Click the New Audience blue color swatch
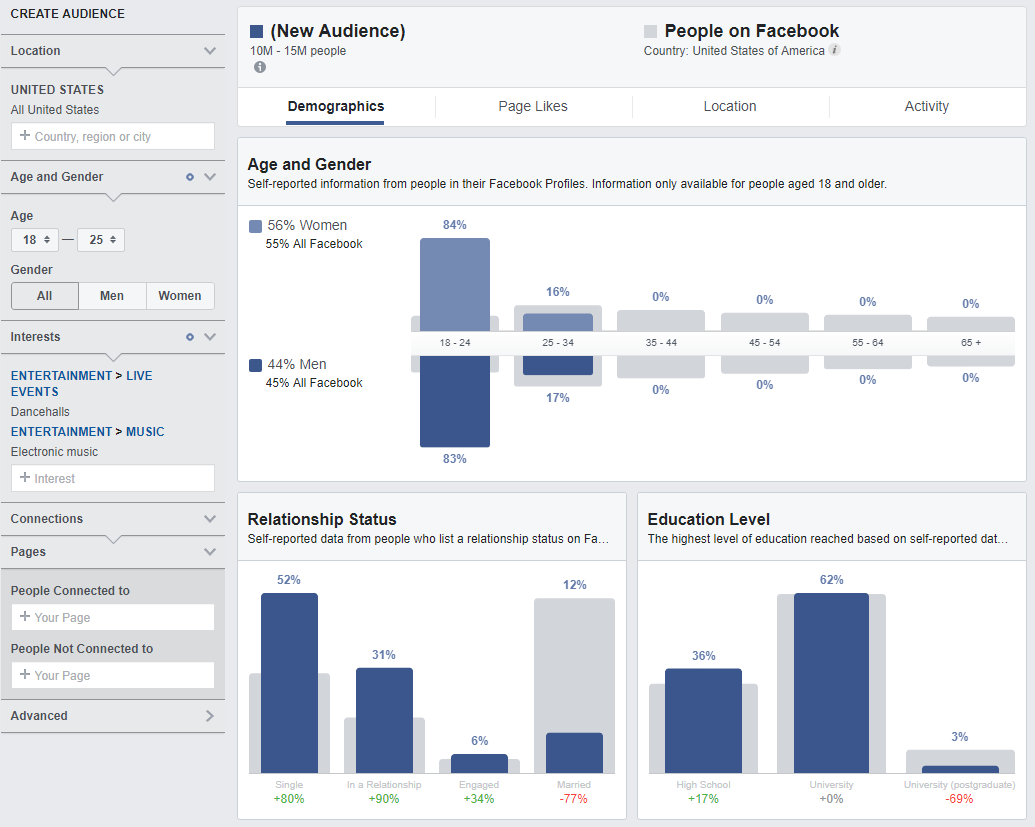This screenshot has height=827, width=1035. click(257, 32)
